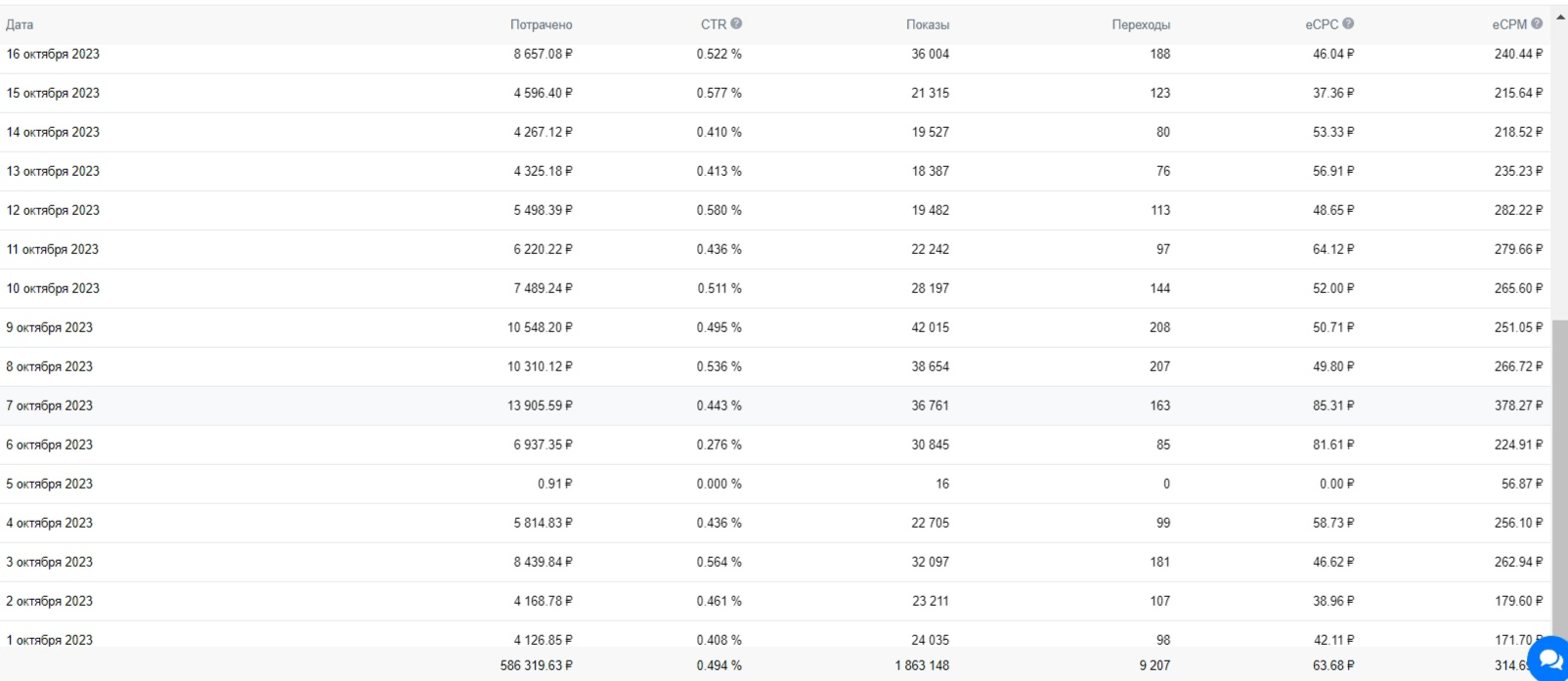This screenshot has width=1568, height=681.
Task: Click the eCPC help question-mark icon
Action: tap(1348, 23)
